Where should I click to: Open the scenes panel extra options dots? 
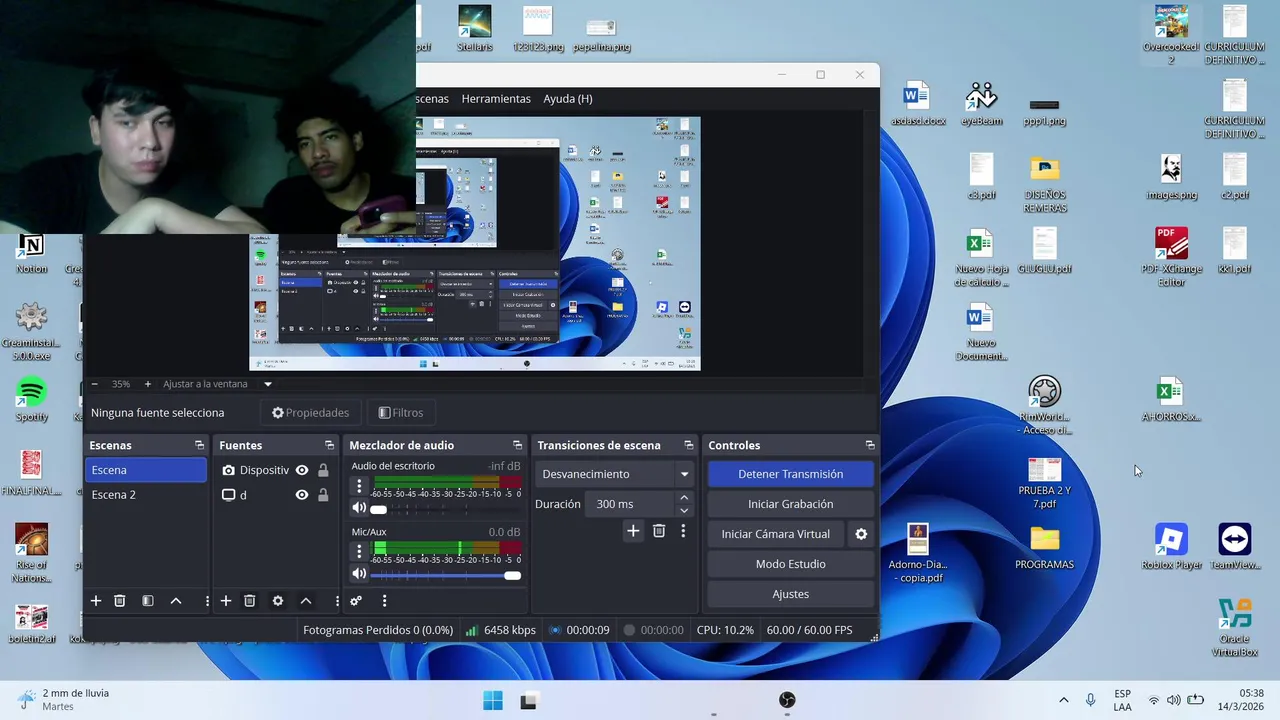pos(207,601)
